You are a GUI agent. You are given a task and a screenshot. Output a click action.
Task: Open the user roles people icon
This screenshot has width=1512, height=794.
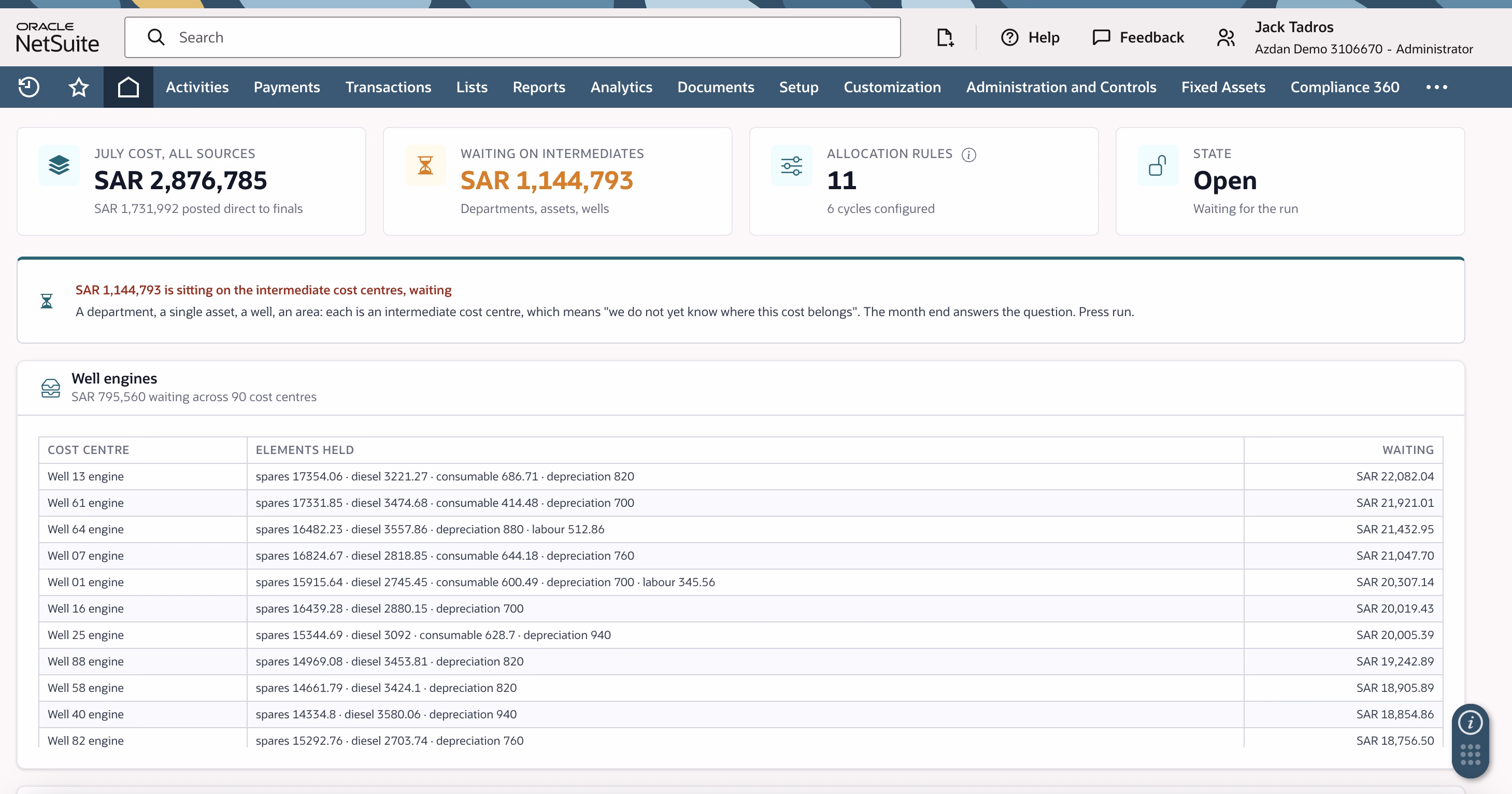1225,37
